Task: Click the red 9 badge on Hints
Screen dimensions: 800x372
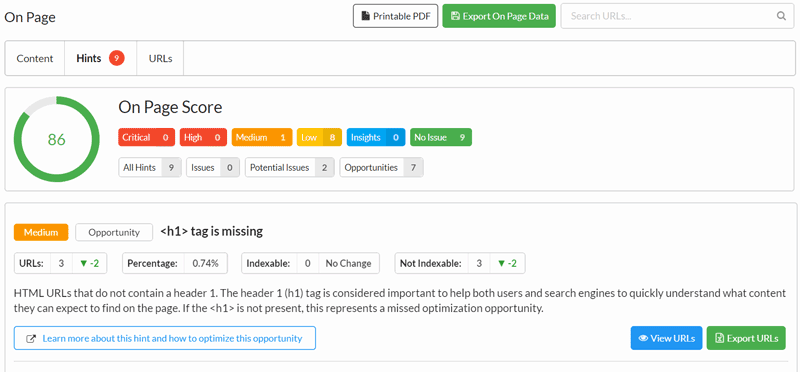Action: [x=116, y=58]
